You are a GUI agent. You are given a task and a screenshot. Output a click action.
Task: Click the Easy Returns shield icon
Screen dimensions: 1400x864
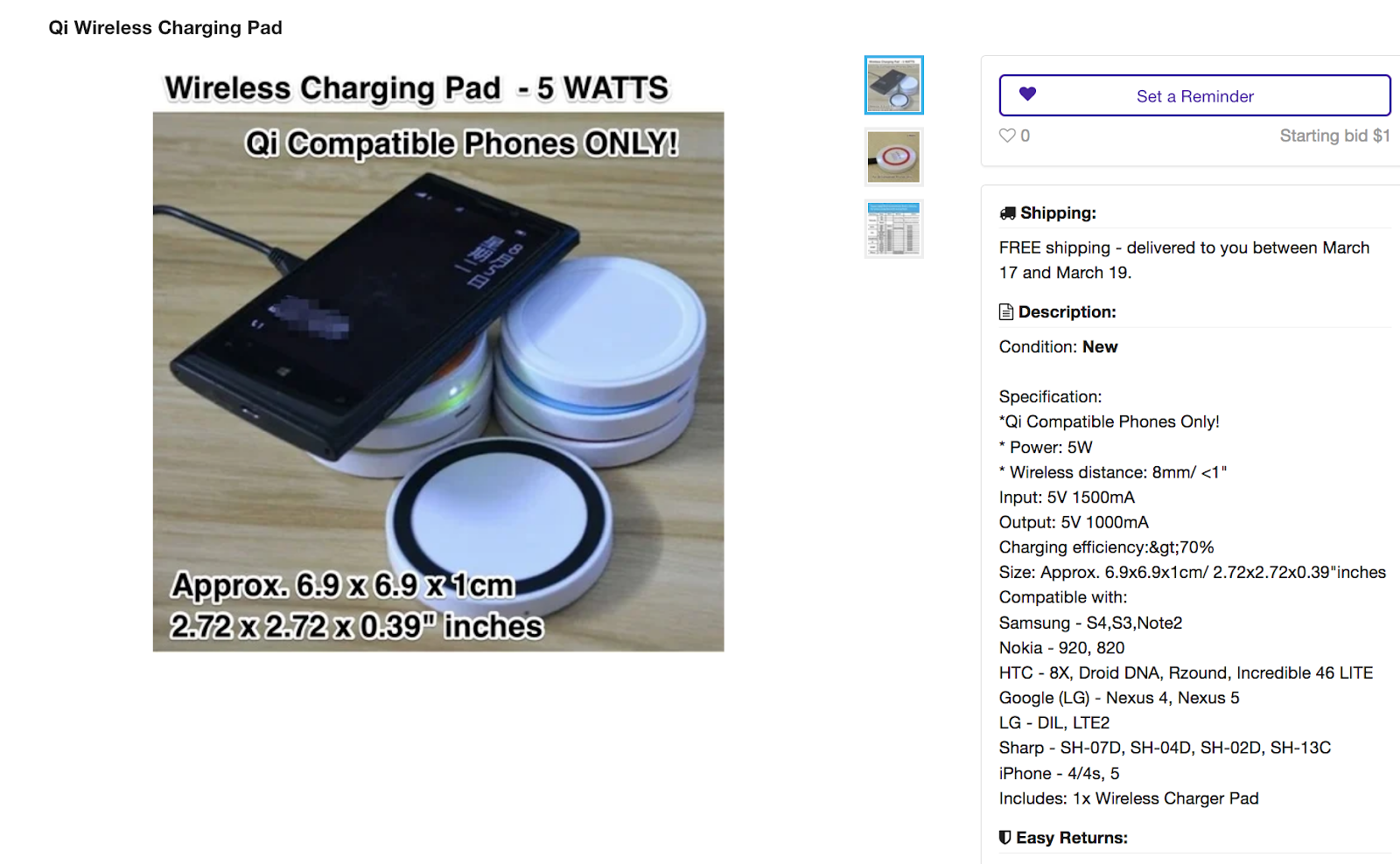(x=1005, y=838)
